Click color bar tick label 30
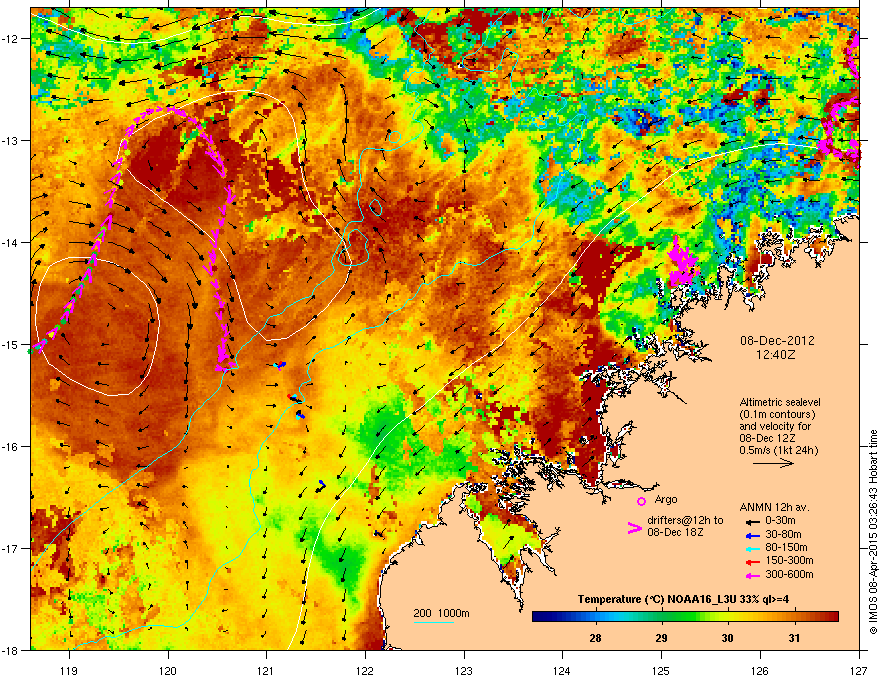 pyautogui.click(x=727, y=638)
